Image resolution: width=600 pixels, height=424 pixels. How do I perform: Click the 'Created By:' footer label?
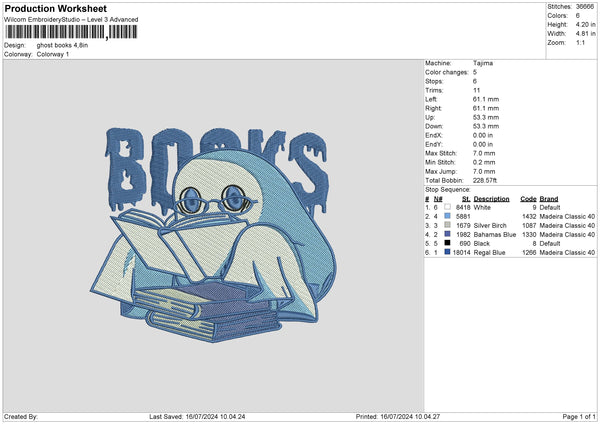click(21, 416)
